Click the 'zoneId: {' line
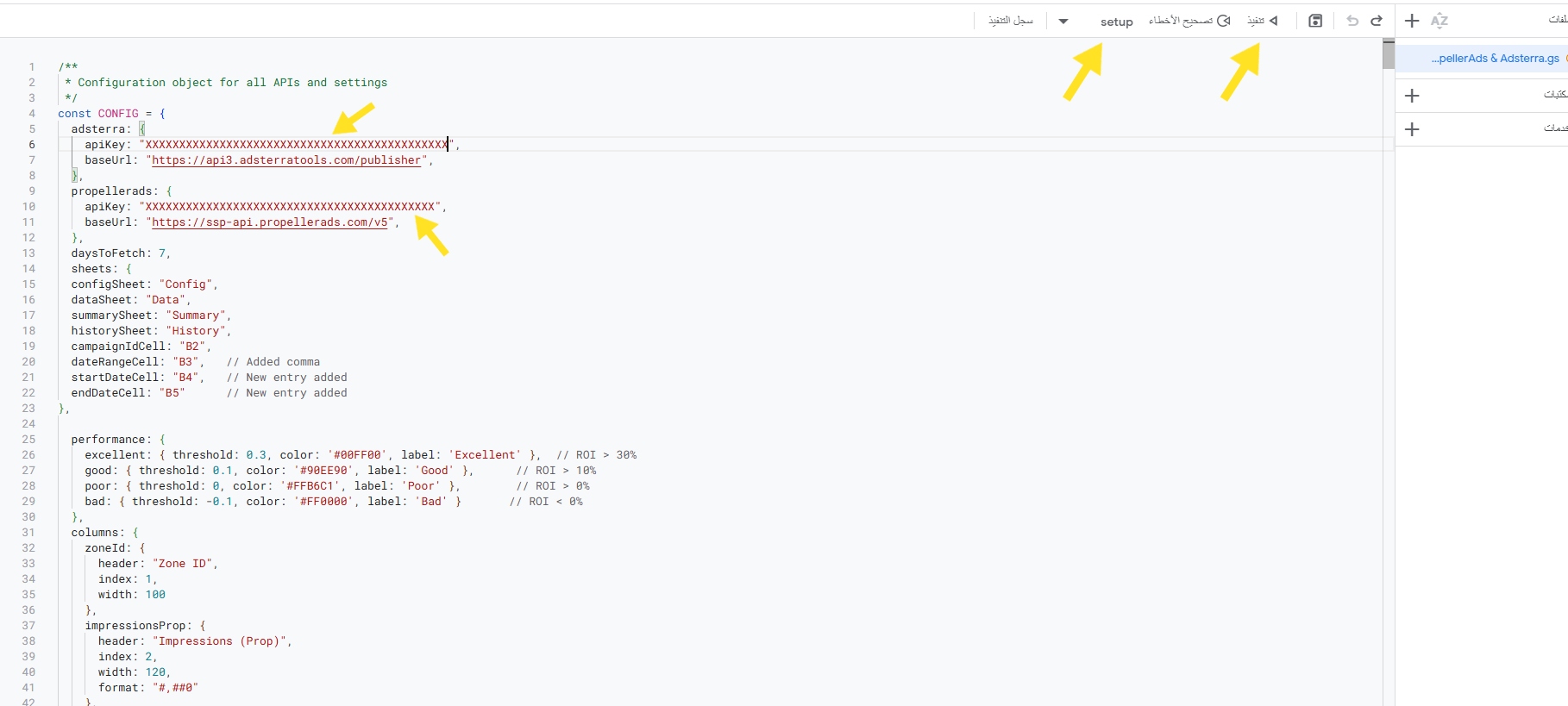 (x=116, y=548)
